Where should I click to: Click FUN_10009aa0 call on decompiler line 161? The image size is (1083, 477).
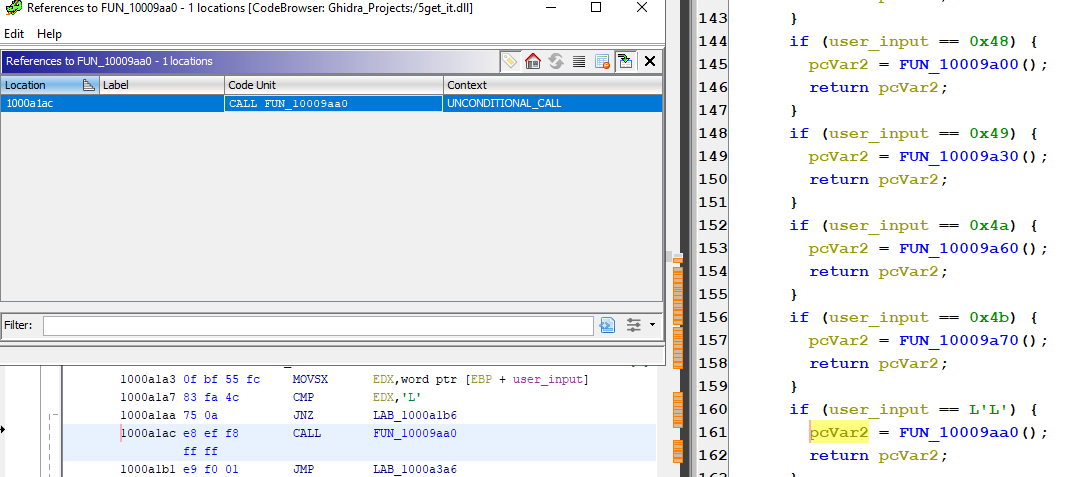pyautogui.click(x=959, y=432)
